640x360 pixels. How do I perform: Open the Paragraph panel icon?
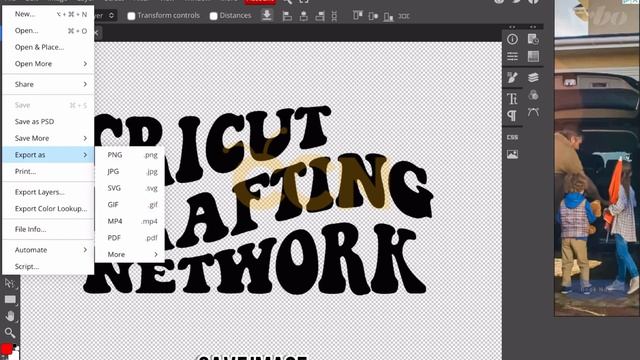coord(512,116)
